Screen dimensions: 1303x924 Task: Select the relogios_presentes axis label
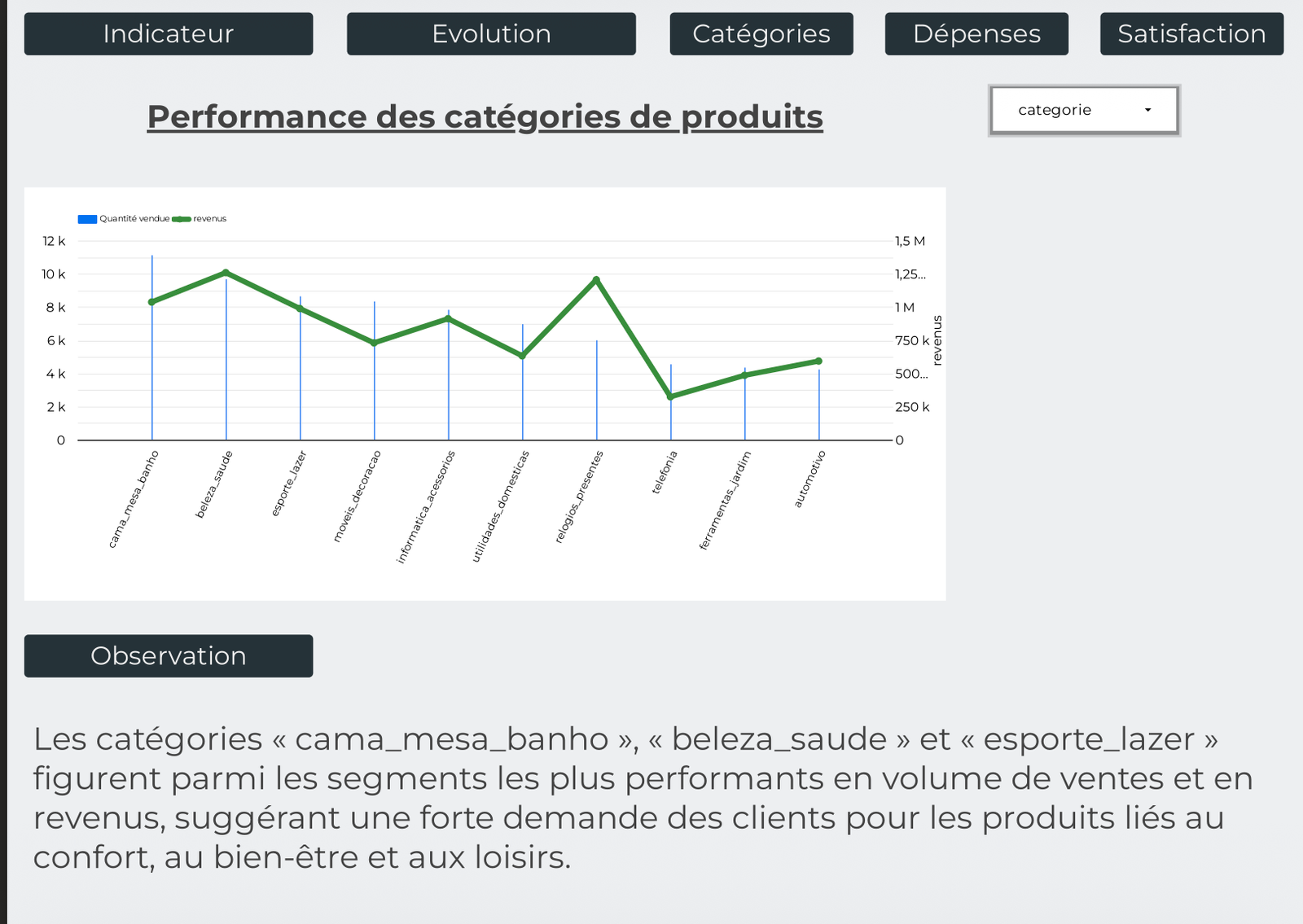pyautogui.click(x=579, y=497)
